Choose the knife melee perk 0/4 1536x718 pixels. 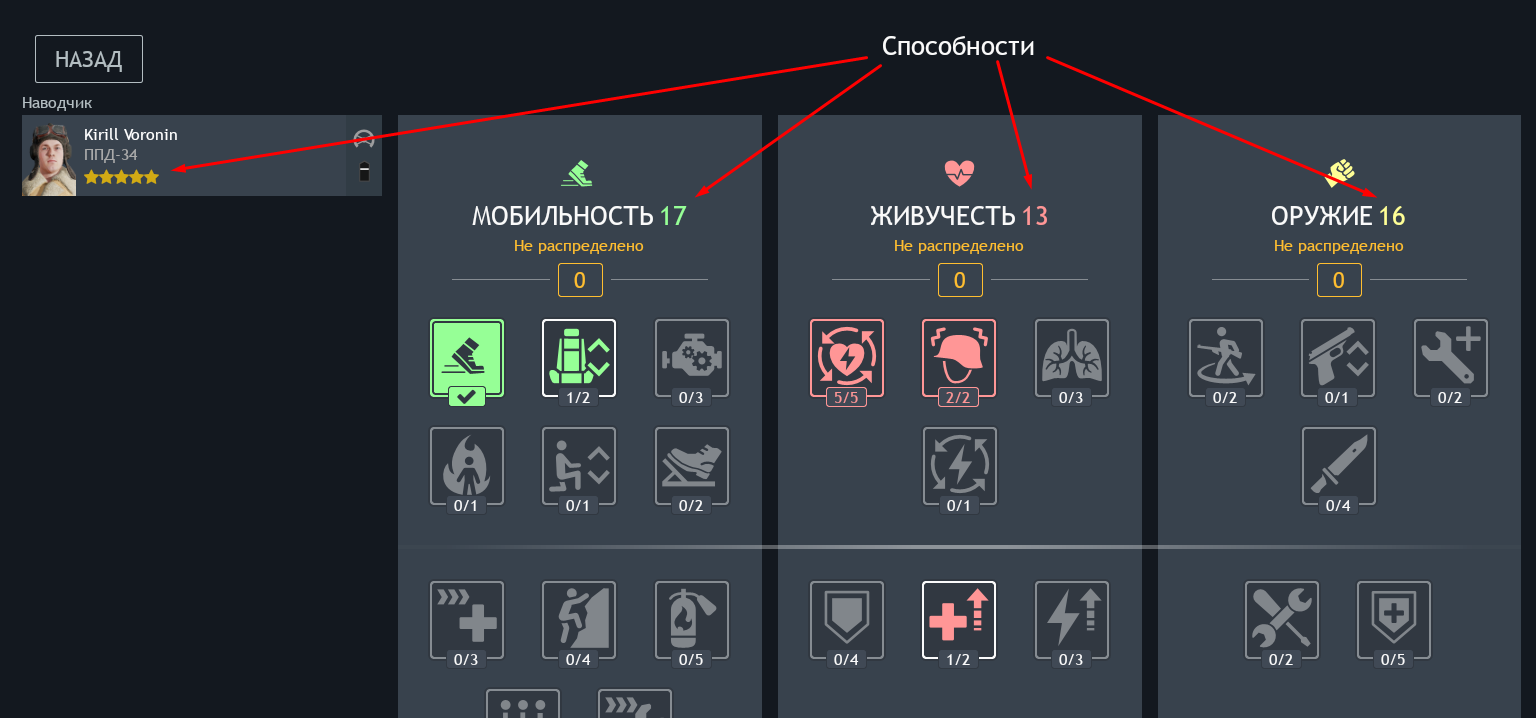[1338, 466]
